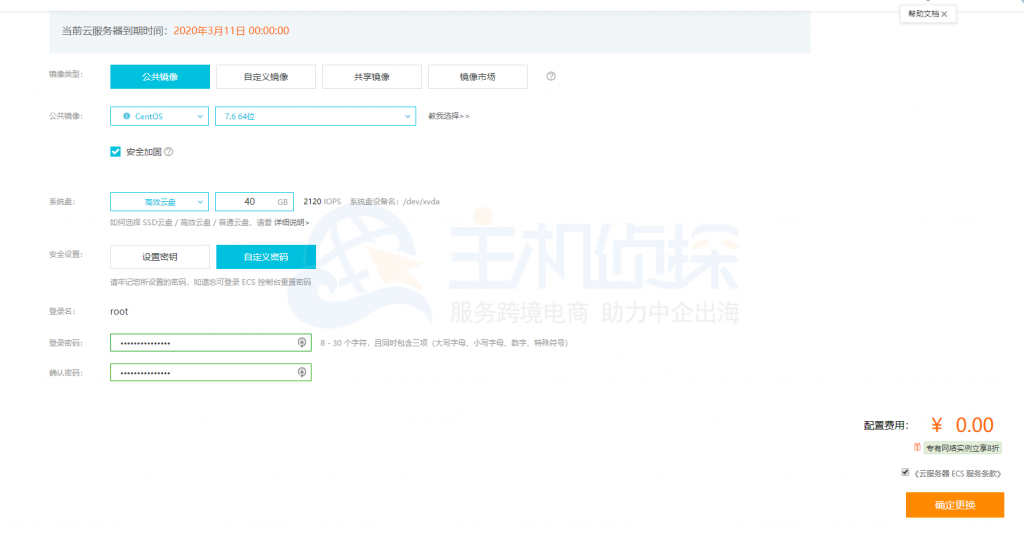Click the ¥ 0.00 configuration fee amount
Image resolution: width=1024 pixels, height=536 pixels.
point(962,425)
